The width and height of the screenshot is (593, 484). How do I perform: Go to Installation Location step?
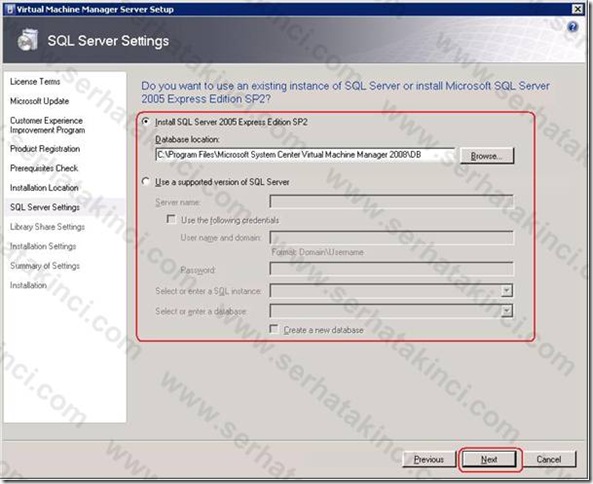44,188
